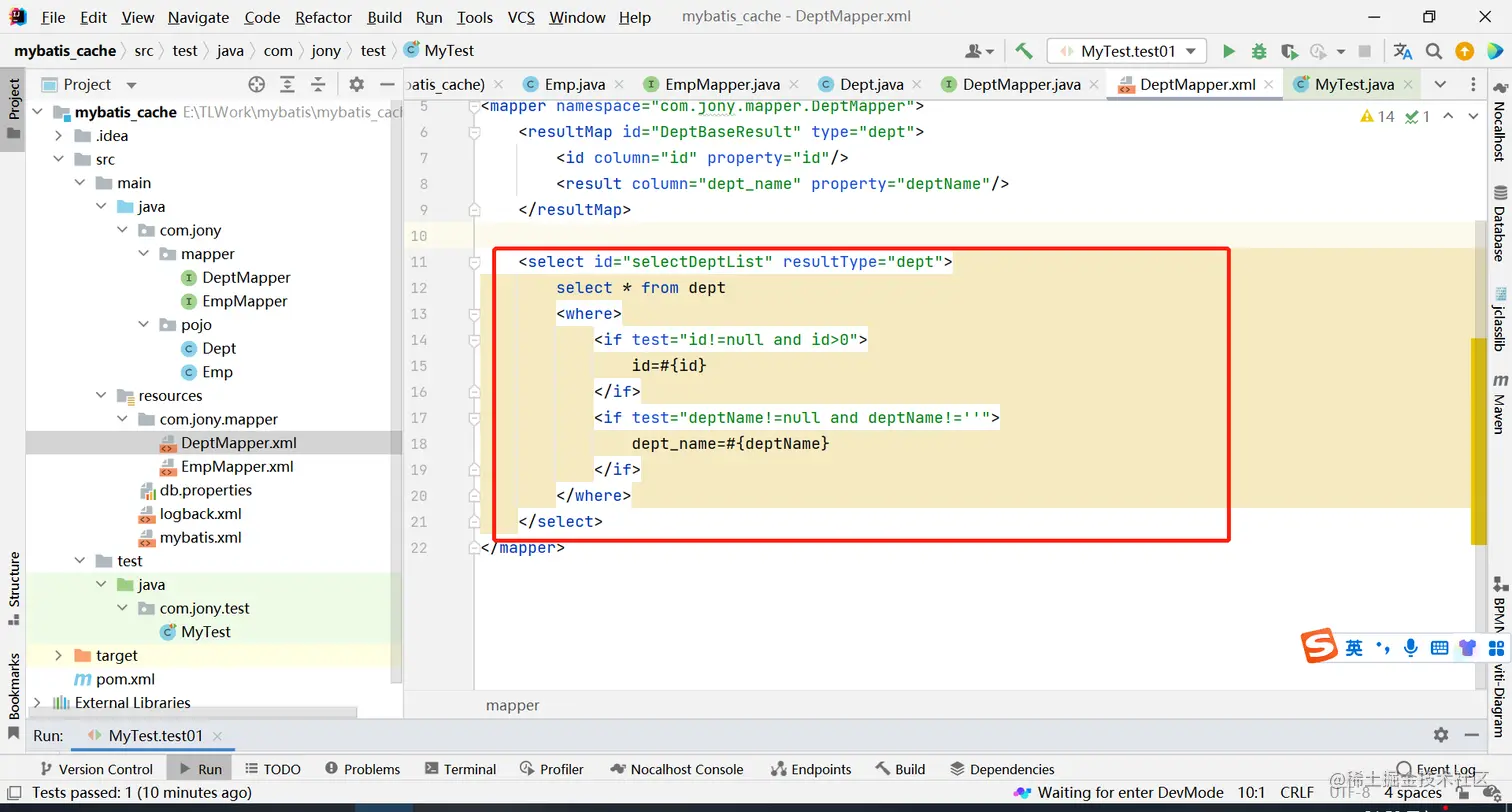
Task: Expand the .idea folder
Action: pos(59,136)
